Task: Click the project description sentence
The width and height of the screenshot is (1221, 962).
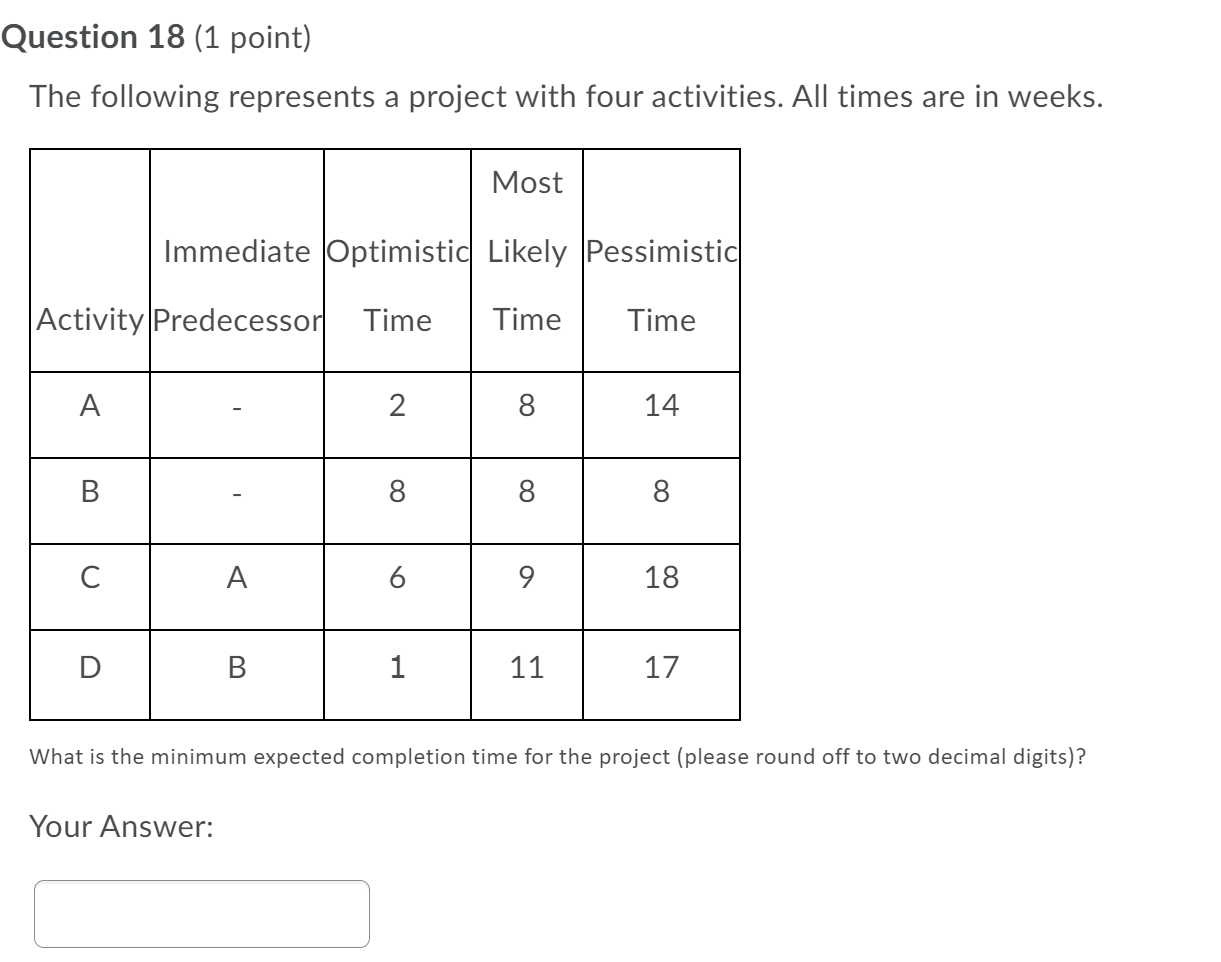Action: point(565,96)
